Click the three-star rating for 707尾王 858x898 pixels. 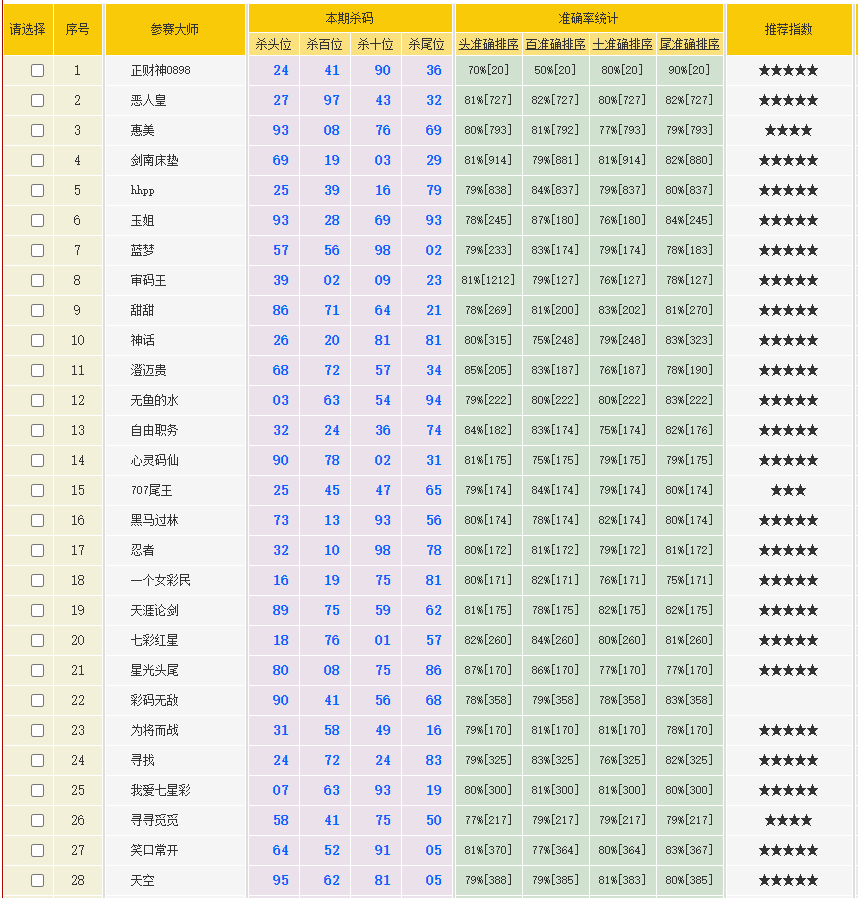click(788, 490)
